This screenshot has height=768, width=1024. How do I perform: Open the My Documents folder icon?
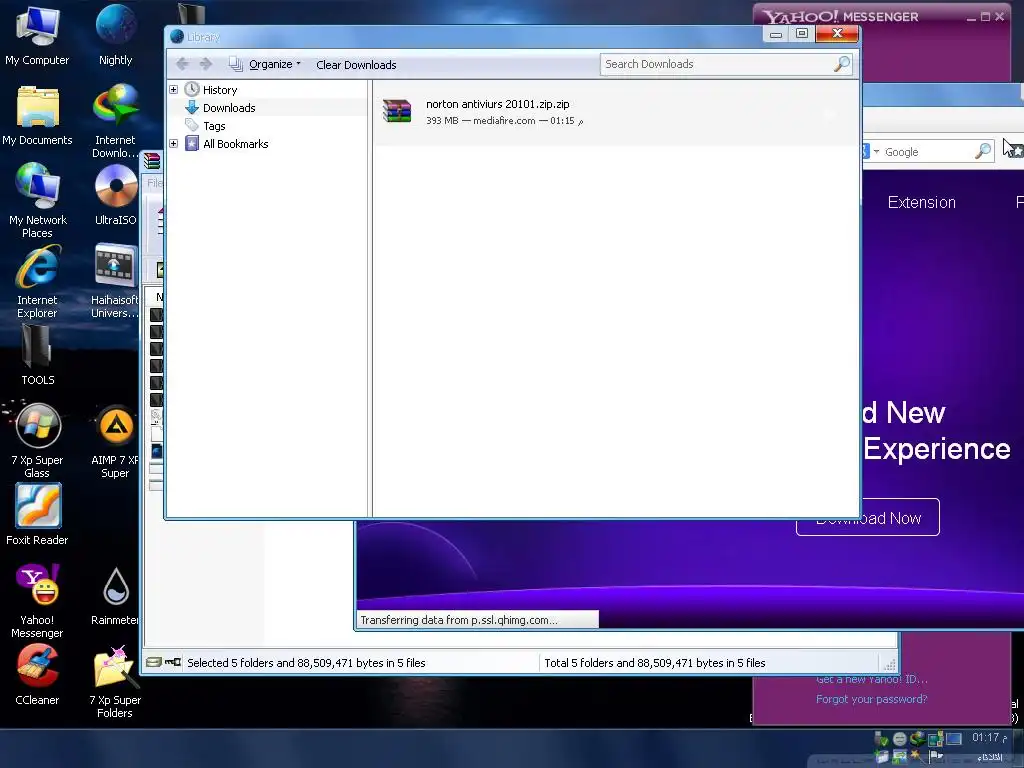(37, 116)
